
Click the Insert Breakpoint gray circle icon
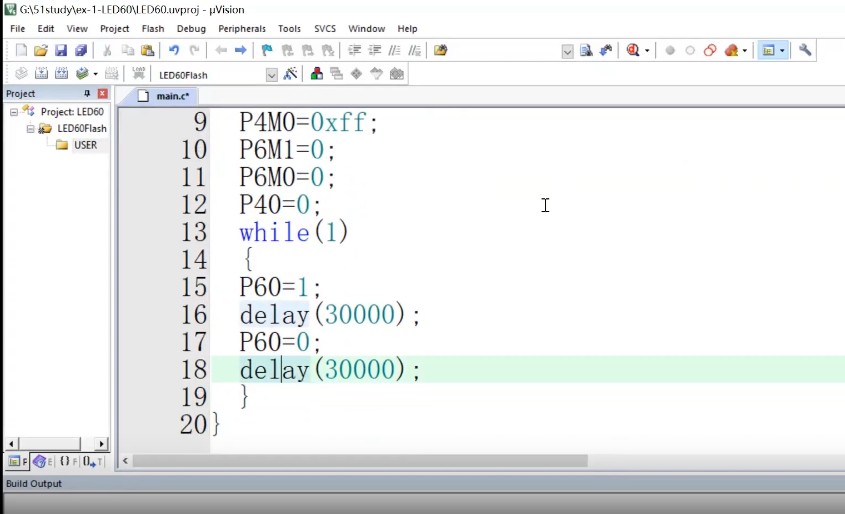pos(670,50)
